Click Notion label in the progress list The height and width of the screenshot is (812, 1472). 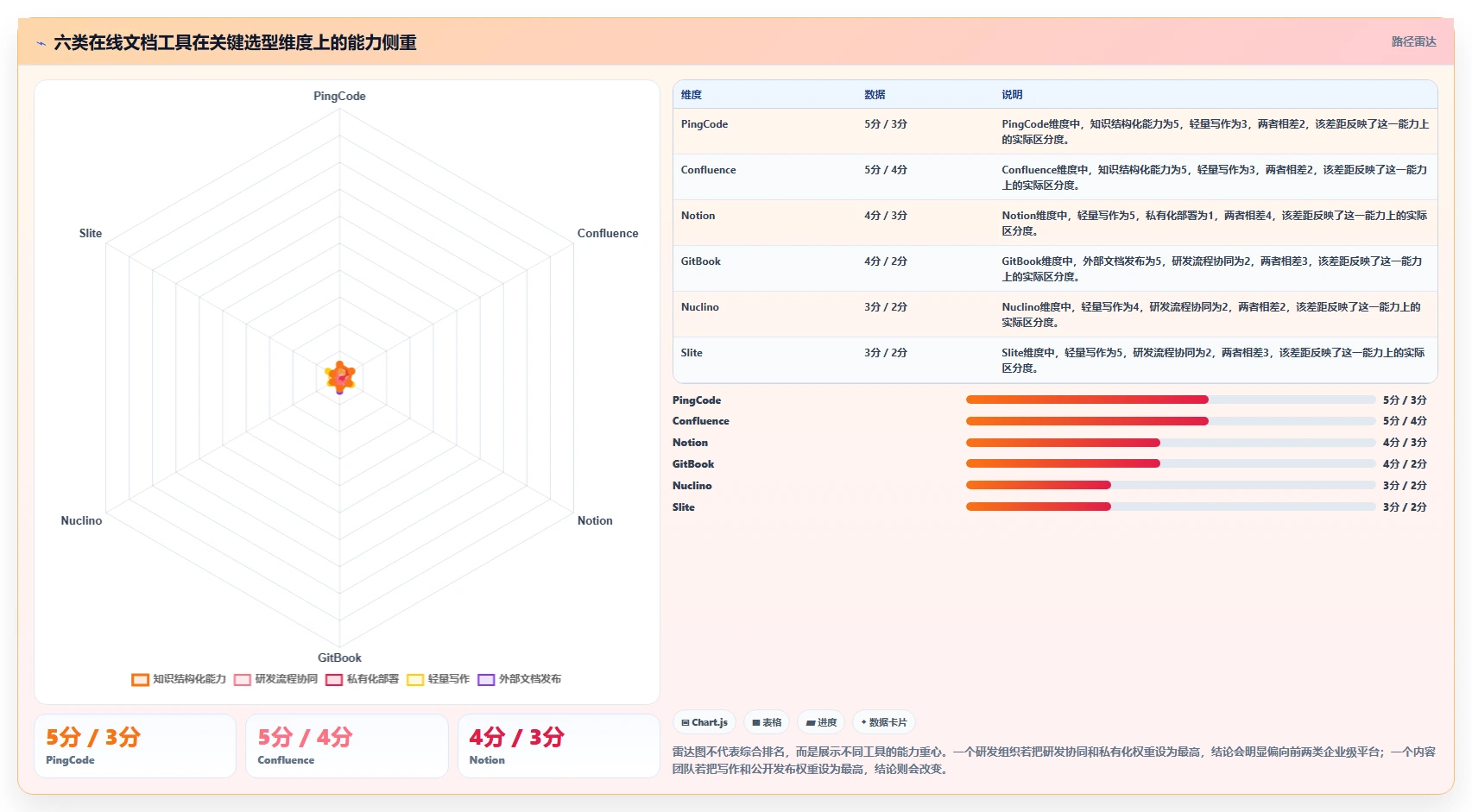tap(691, 443)
